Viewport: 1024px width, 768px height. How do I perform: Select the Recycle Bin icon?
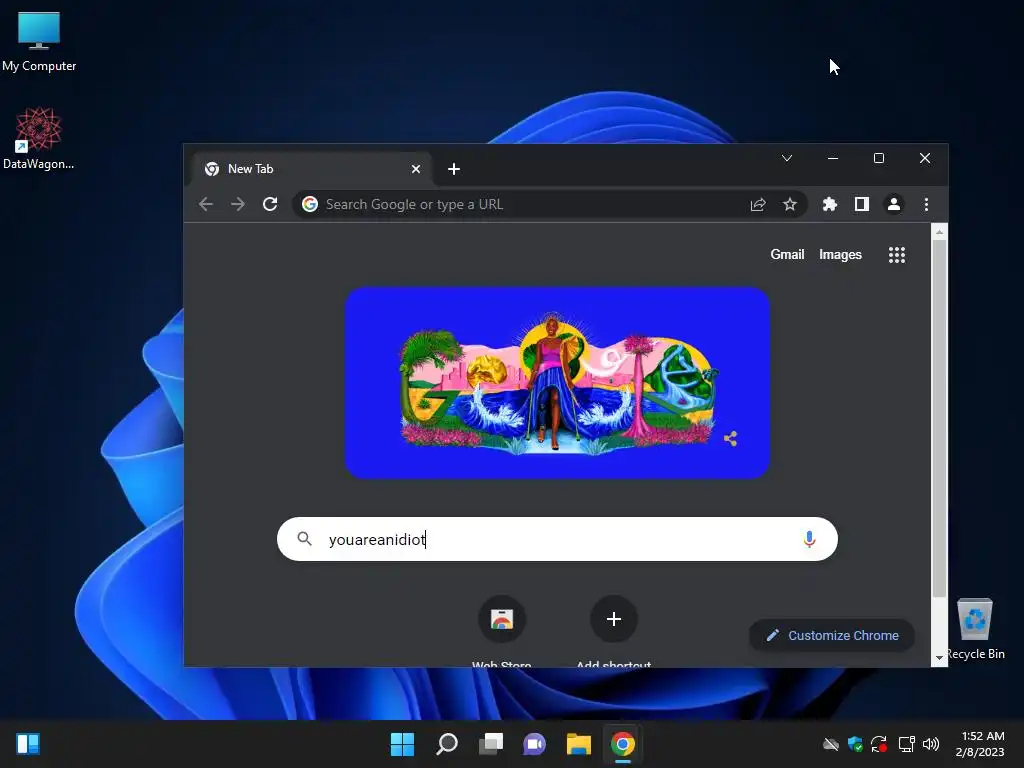point(975,628)
